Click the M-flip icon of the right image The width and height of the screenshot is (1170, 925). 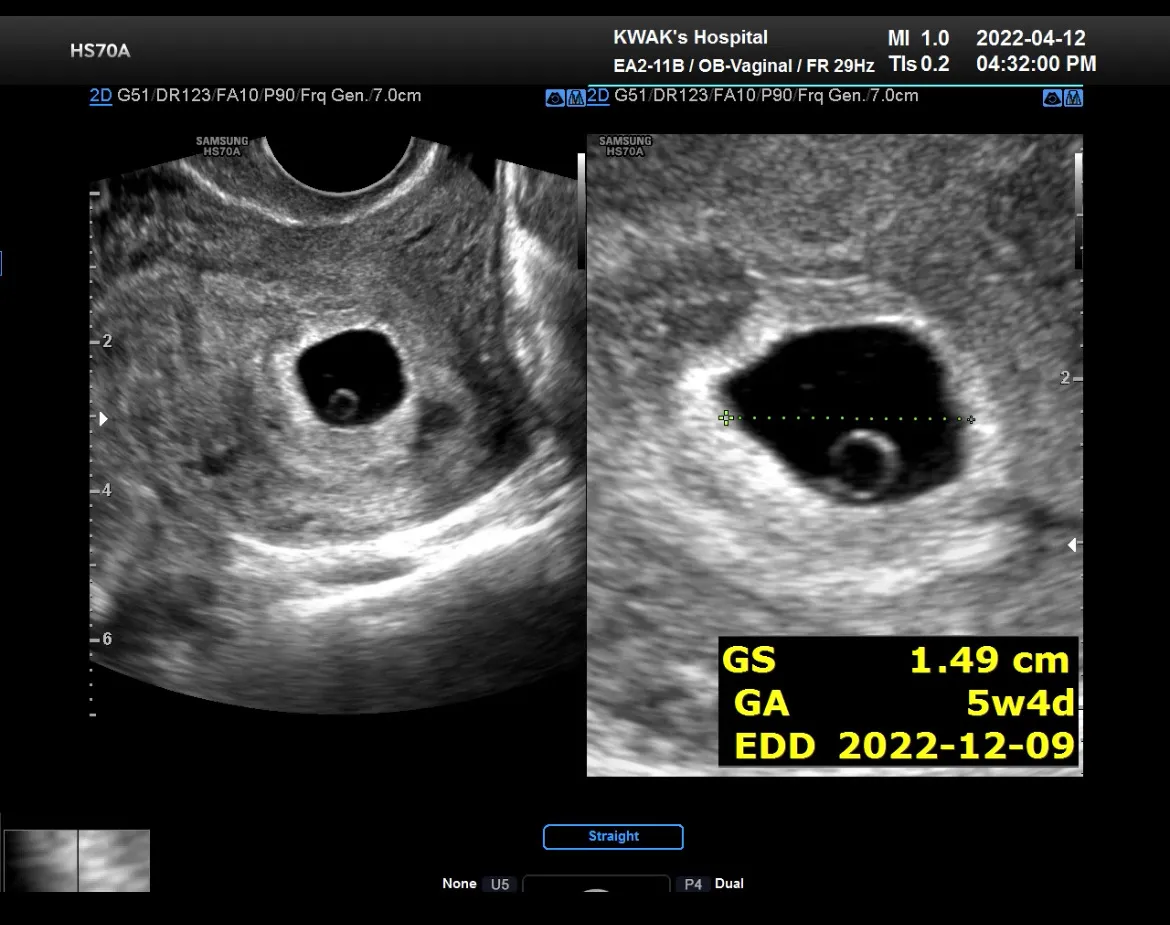[x=1074, y=98]
